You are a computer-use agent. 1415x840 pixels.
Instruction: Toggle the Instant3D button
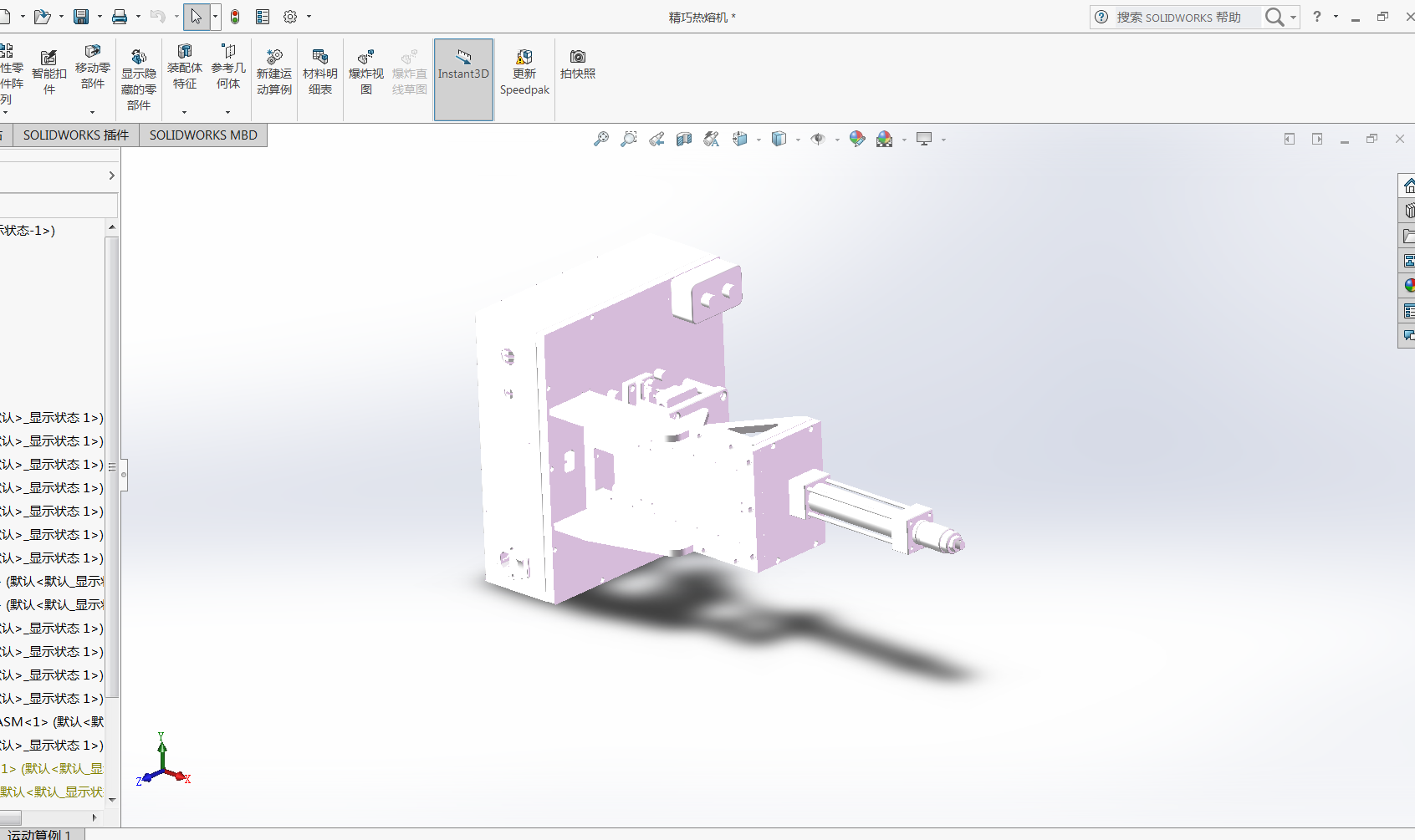[x=463, y=79]
